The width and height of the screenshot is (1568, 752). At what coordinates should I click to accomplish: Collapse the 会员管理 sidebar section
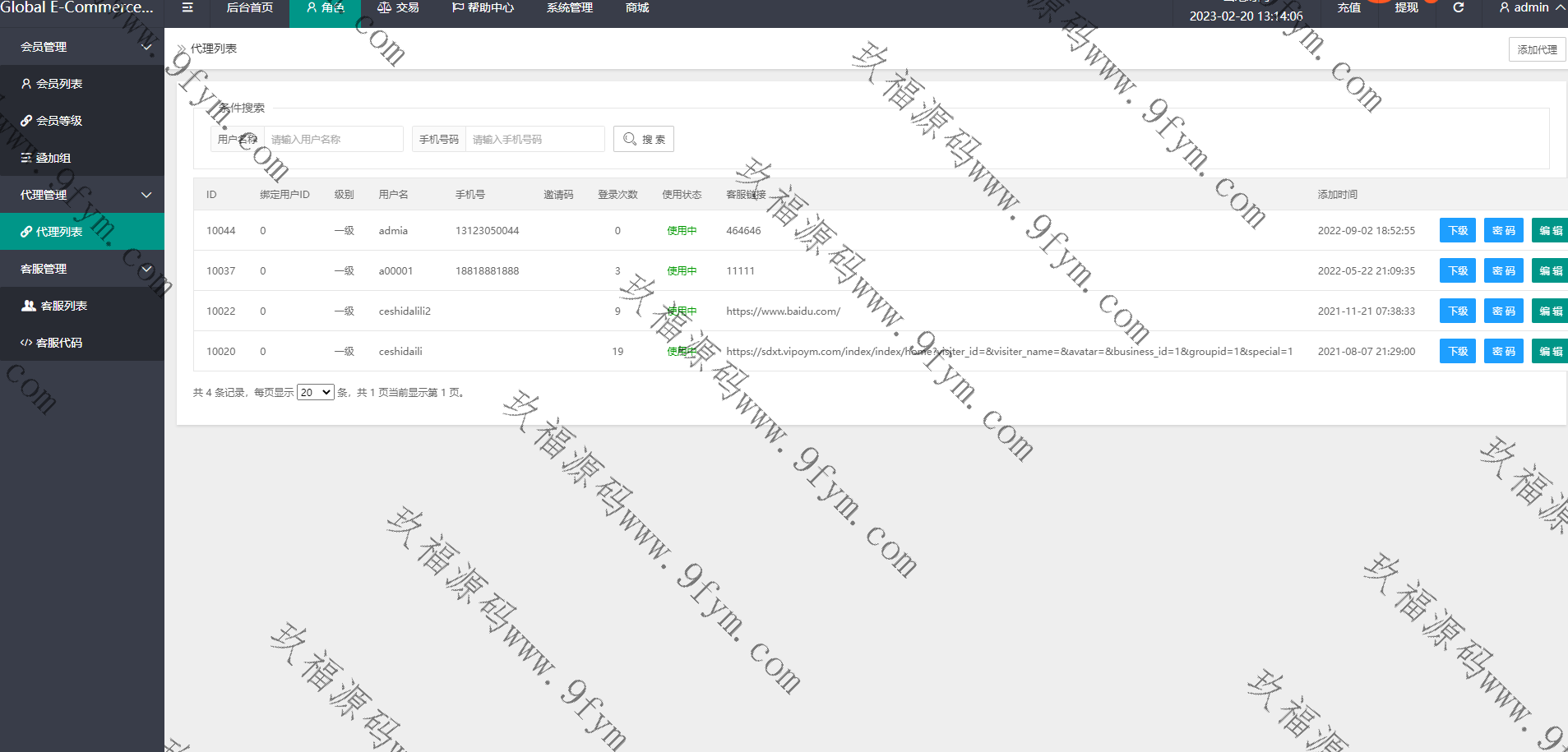pyautogui.click(x=82, y=47)
